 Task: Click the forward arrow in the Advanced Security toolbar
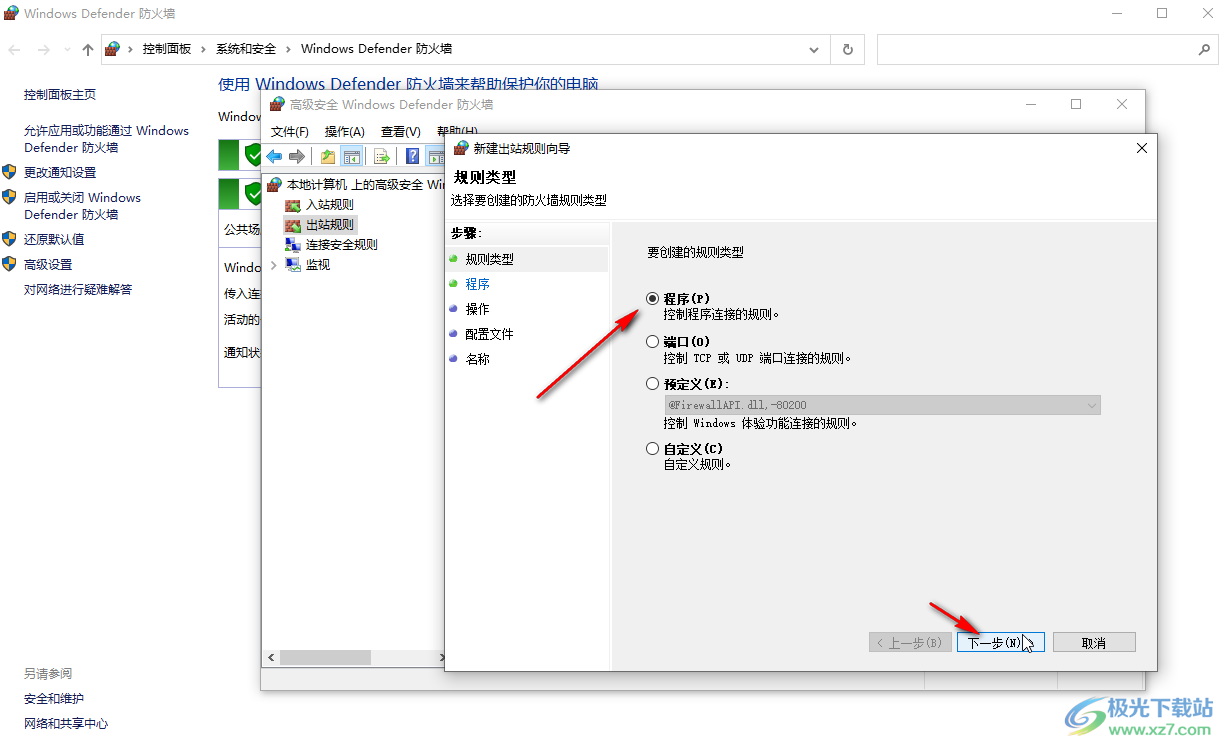[x=296, y=156]
